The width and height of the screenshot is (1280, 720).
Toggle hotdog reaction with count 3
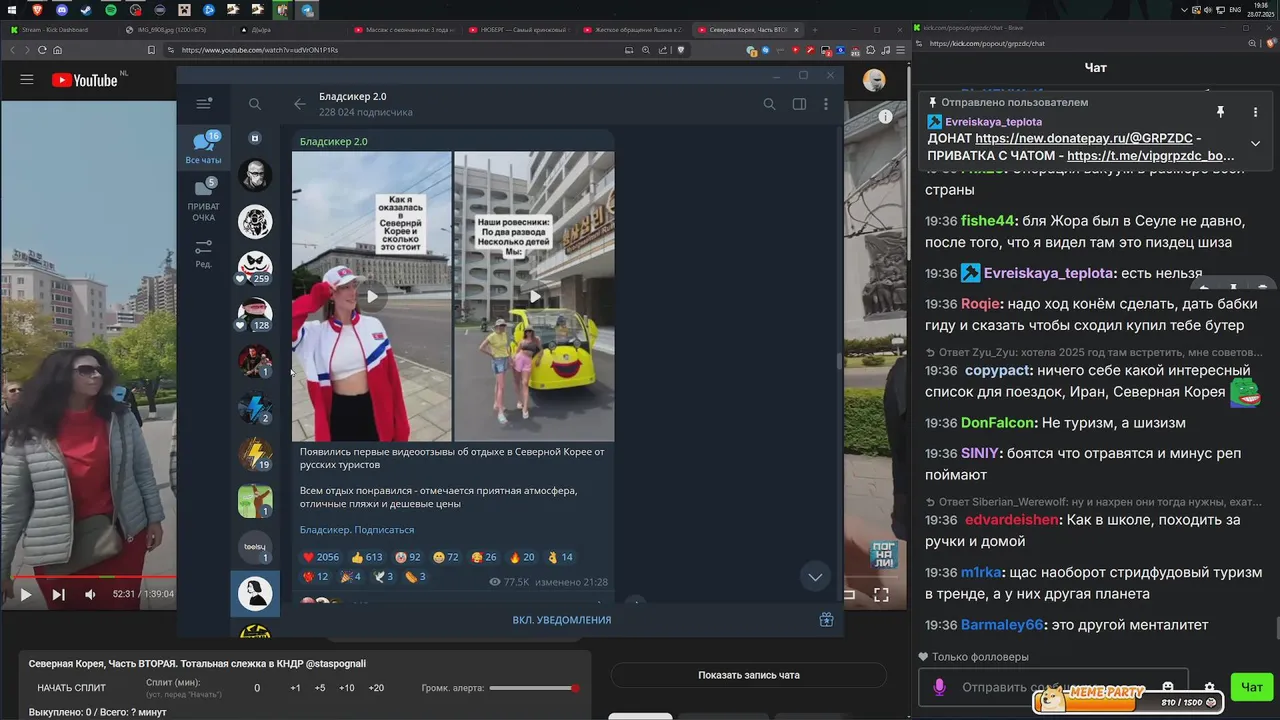click(x=415, y=577)
